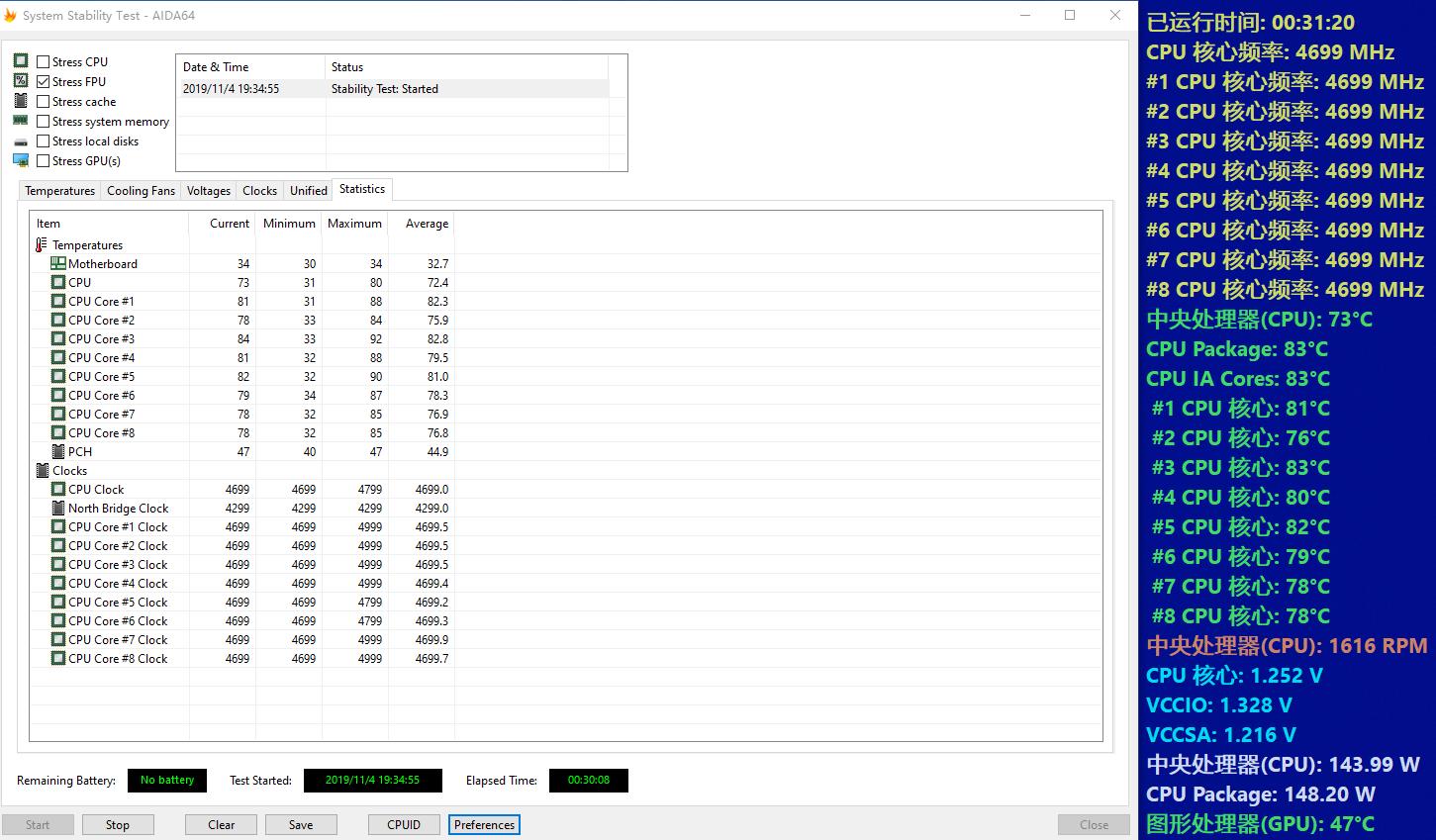Click the icon next to CPU Core #1
The height and width of the screenshot is (840, 1436).
(58, 301)
